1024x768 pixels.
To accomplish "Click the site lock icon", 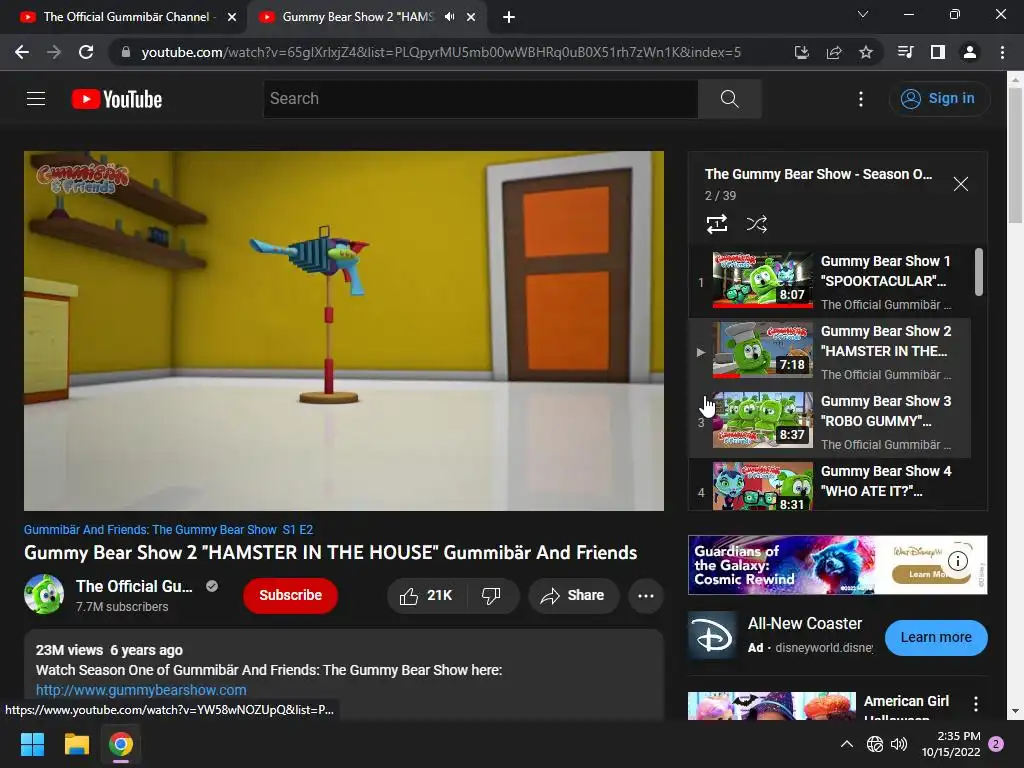I will click(125, 52).
